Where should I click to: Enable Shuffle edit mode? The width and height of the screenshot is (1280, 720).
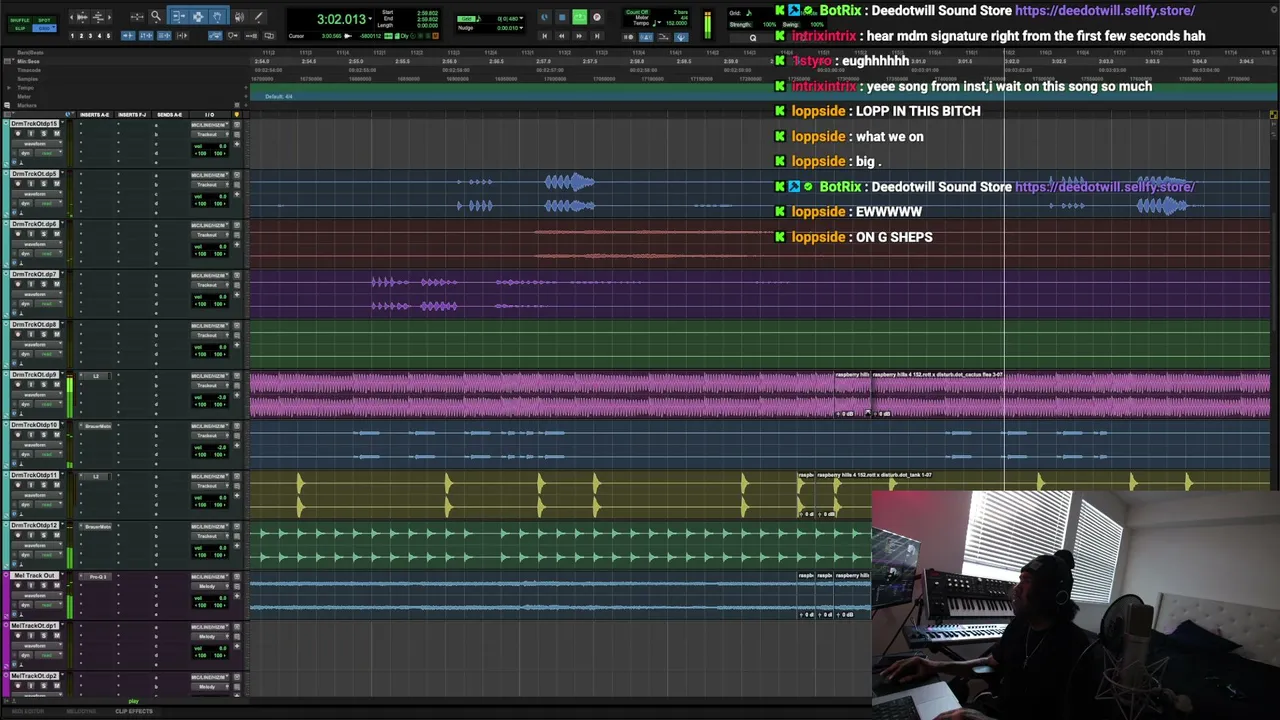[20, 20]
